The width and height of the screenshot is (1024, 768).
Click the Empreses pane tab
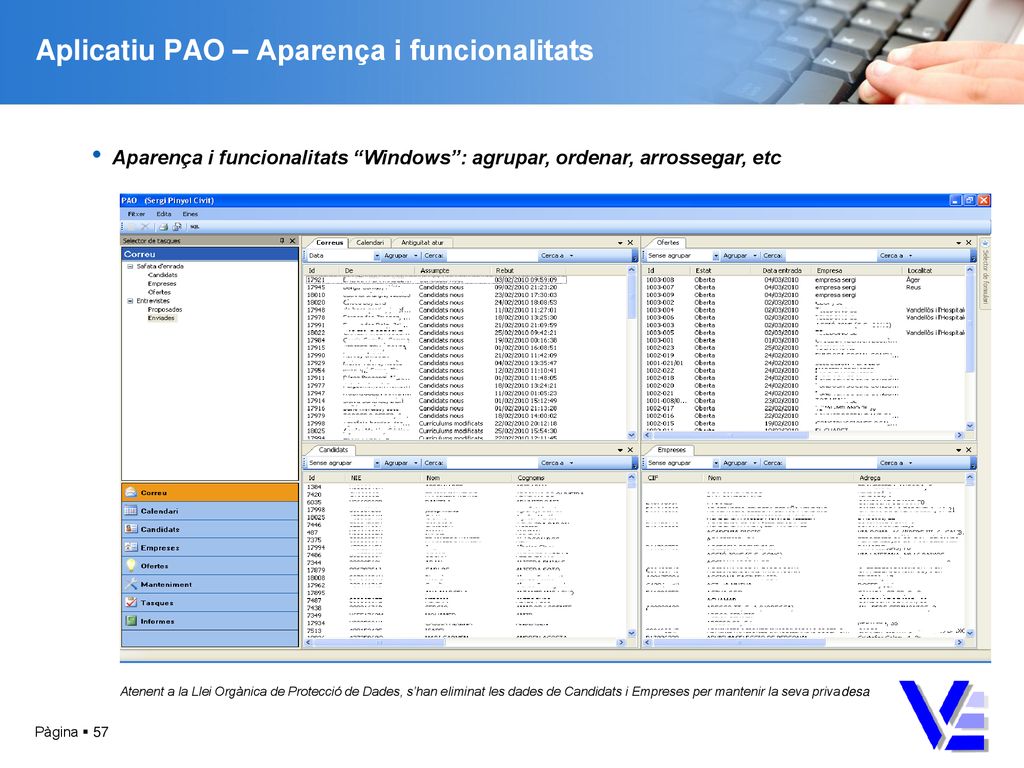point(671,450)
